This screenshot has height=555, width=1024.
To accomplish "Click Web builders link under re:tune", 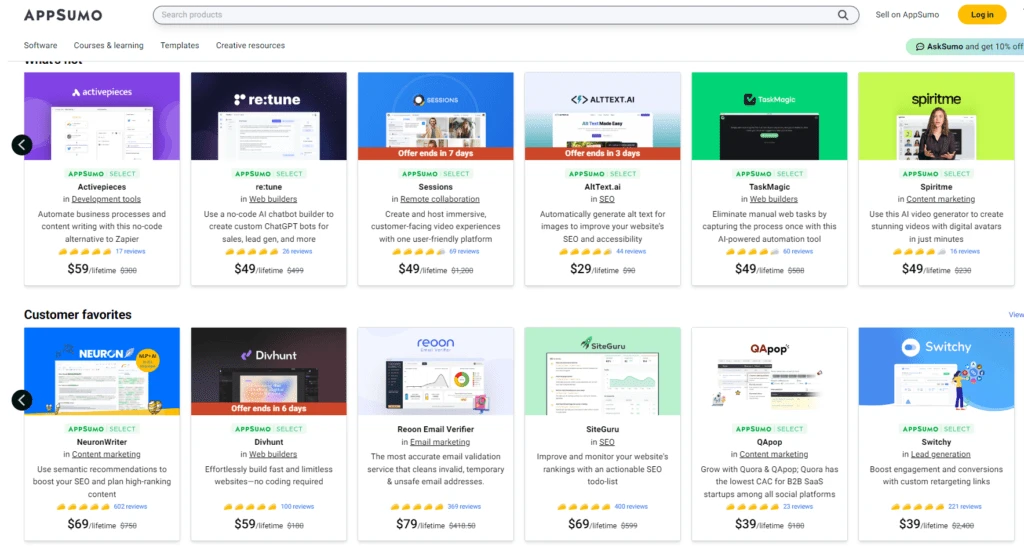I will pos(273,199).
